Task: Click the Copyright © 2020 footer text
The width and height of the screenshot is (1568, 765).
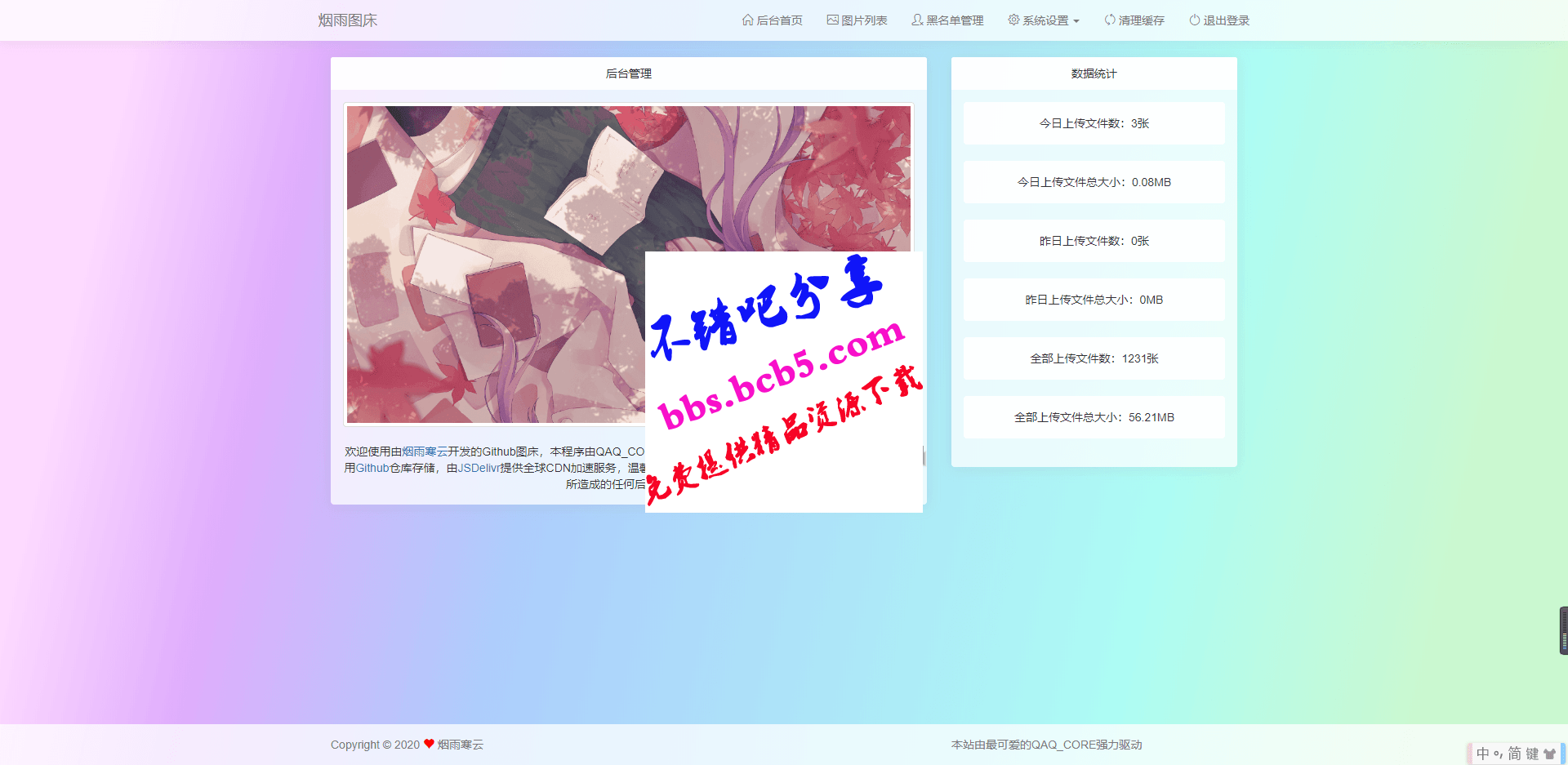Action: tap(375, 745)
